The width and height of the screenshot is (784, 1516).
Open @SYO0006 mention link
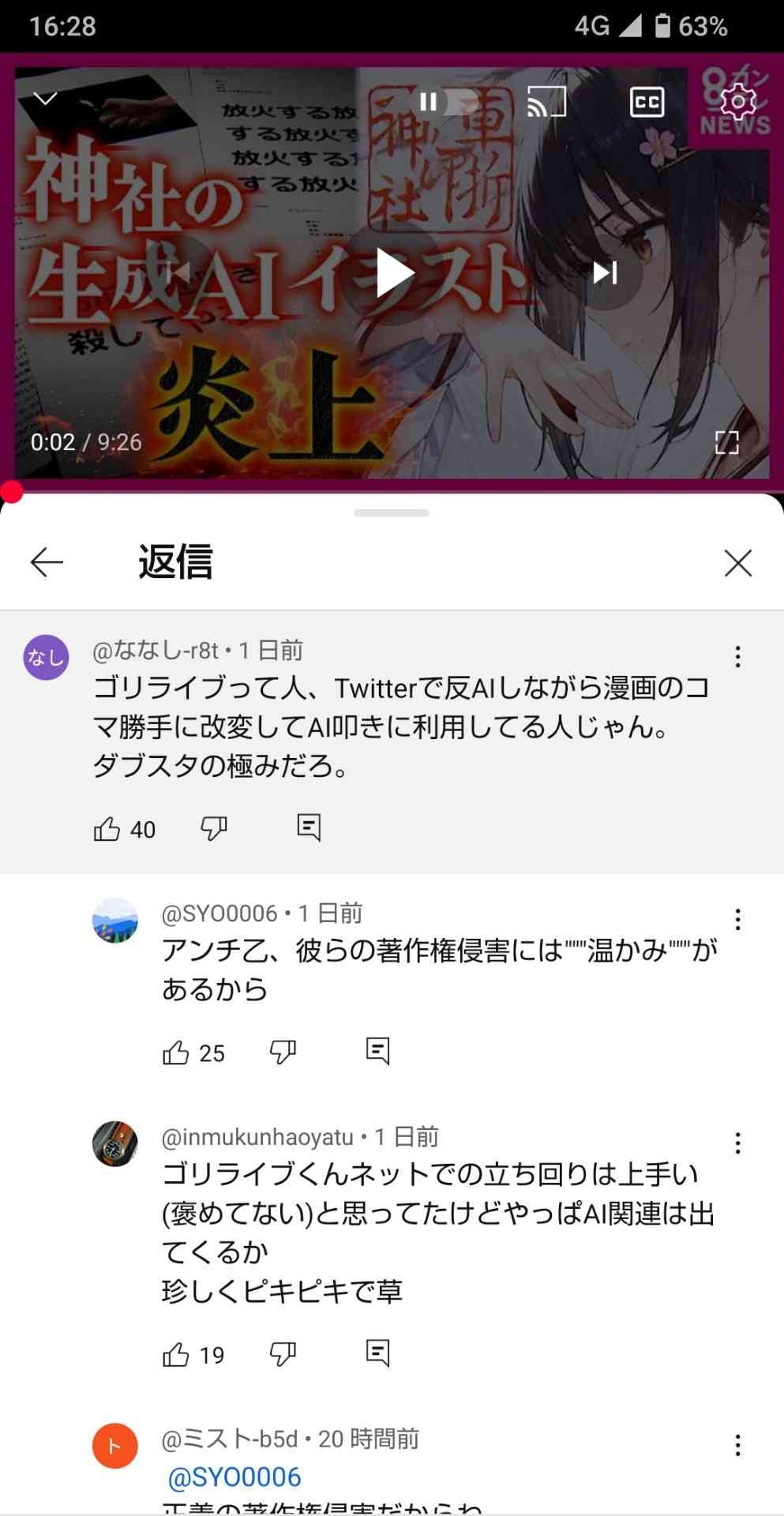(234, 1477)
